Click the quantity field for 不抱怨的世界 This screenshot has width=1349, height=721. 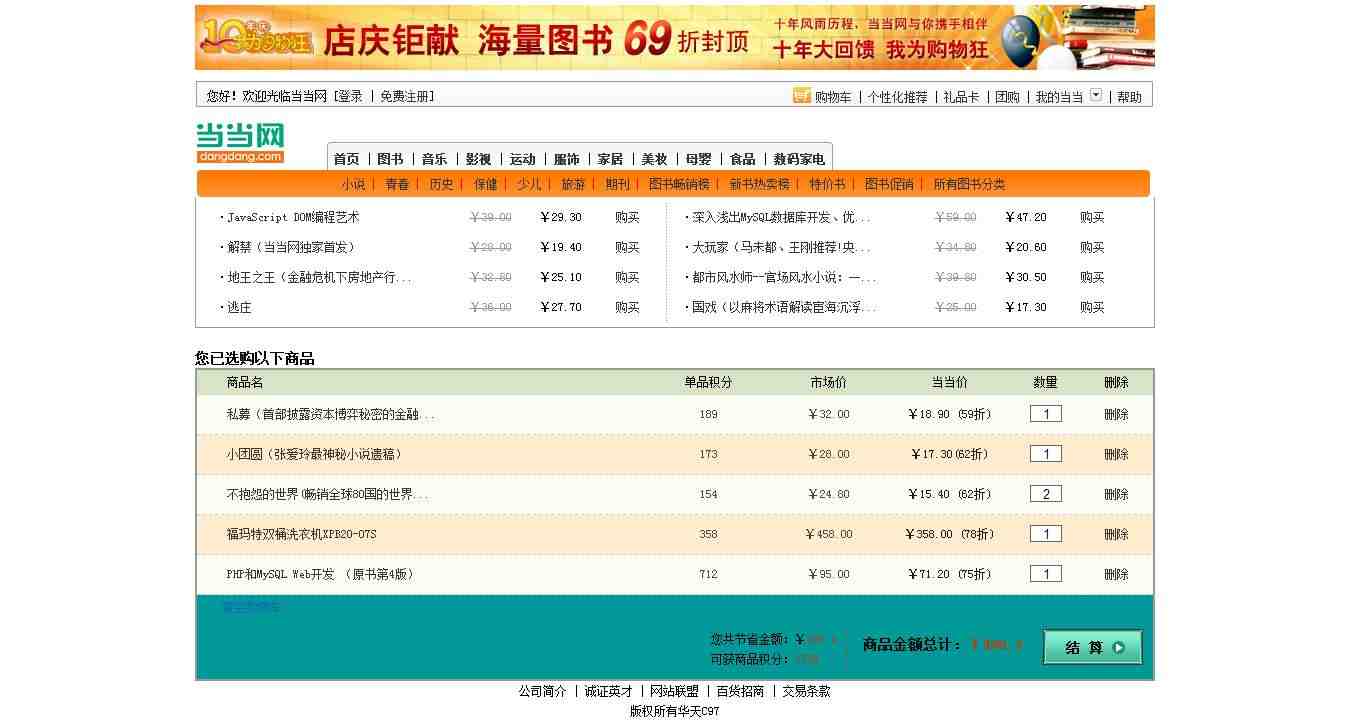(1046, 494)
